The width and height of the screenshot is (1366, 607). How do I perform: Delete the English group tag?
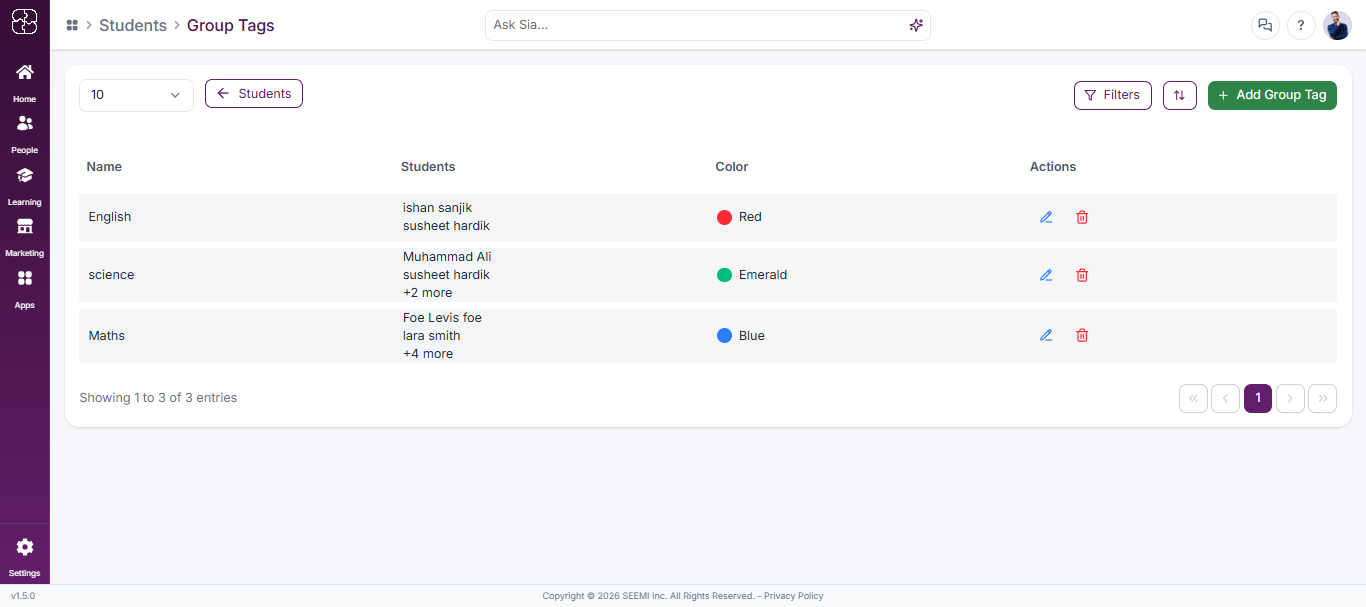pos(1082,217)
